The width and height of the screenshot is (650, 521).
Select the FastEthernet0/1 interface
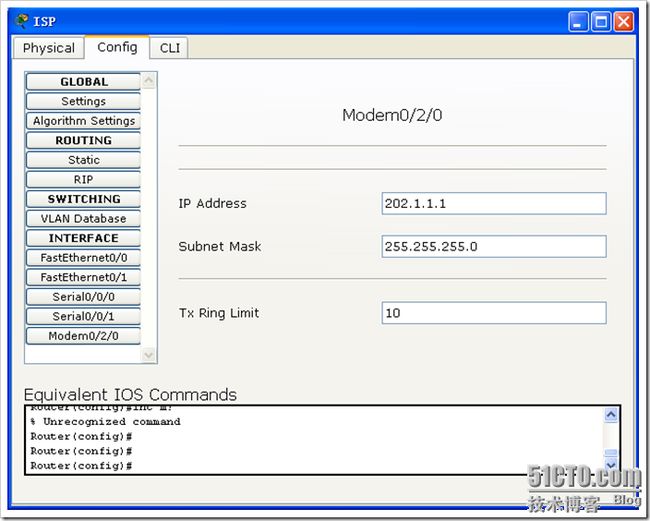click(x=83, y=277)
